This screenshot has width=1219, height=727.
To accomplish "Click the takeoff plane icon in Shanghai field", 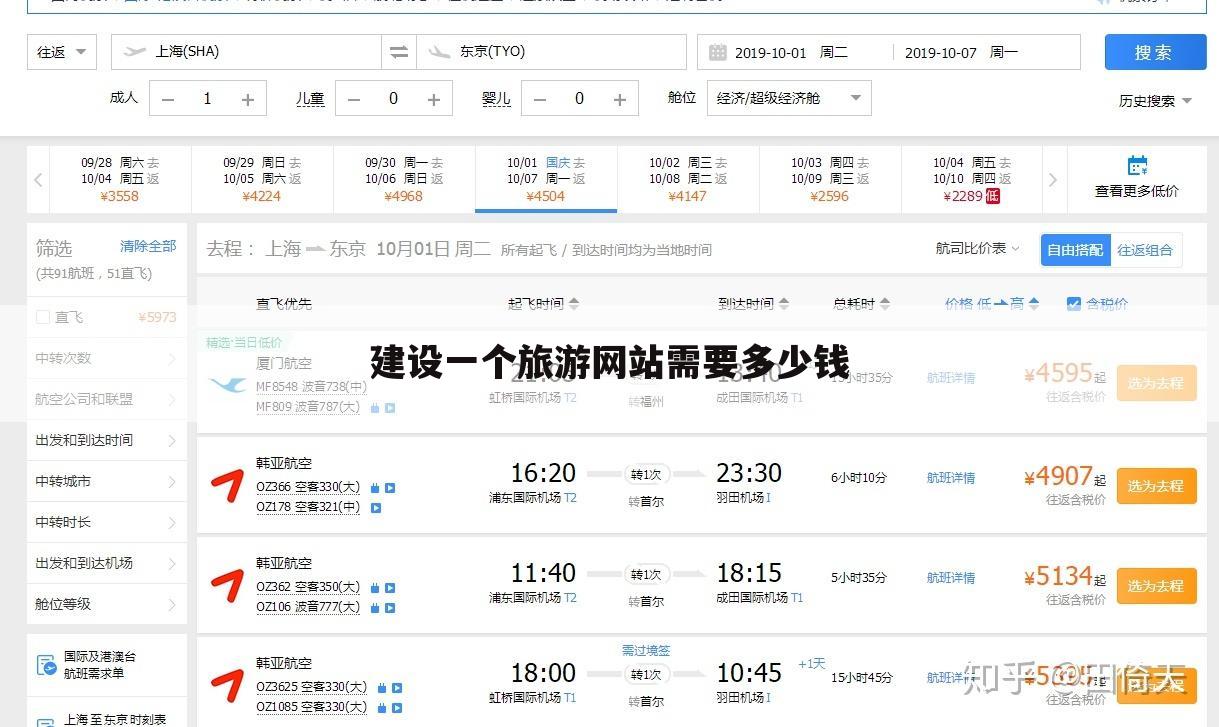I will pos(134,52).
